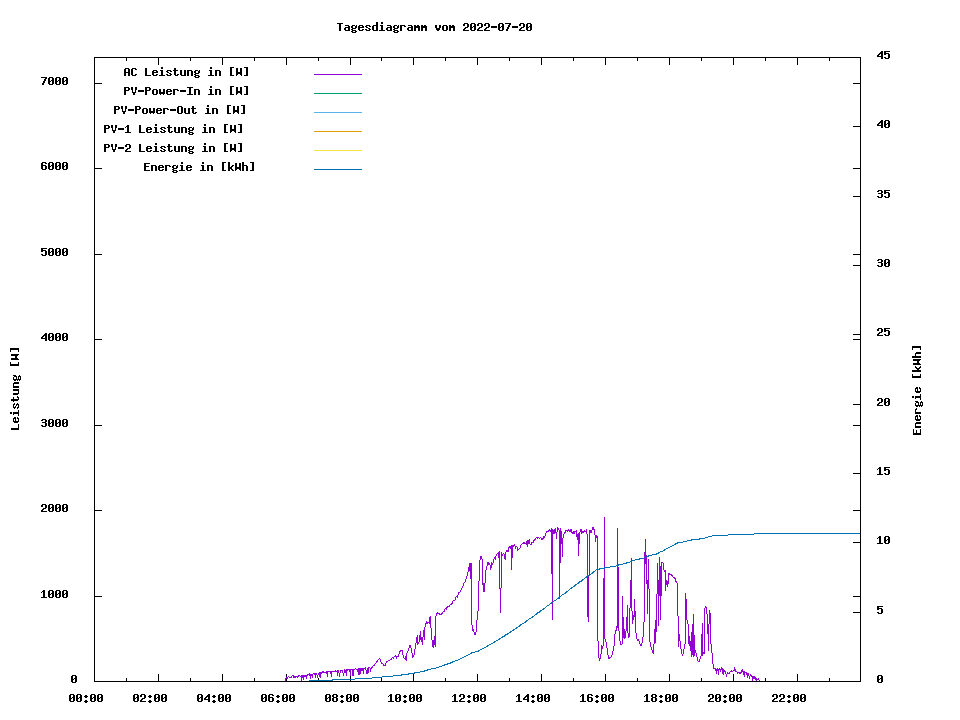Pick the PV-2 Leistung in [W] legend label
Viewport: 960px width, 720px height.
(173, 148)
